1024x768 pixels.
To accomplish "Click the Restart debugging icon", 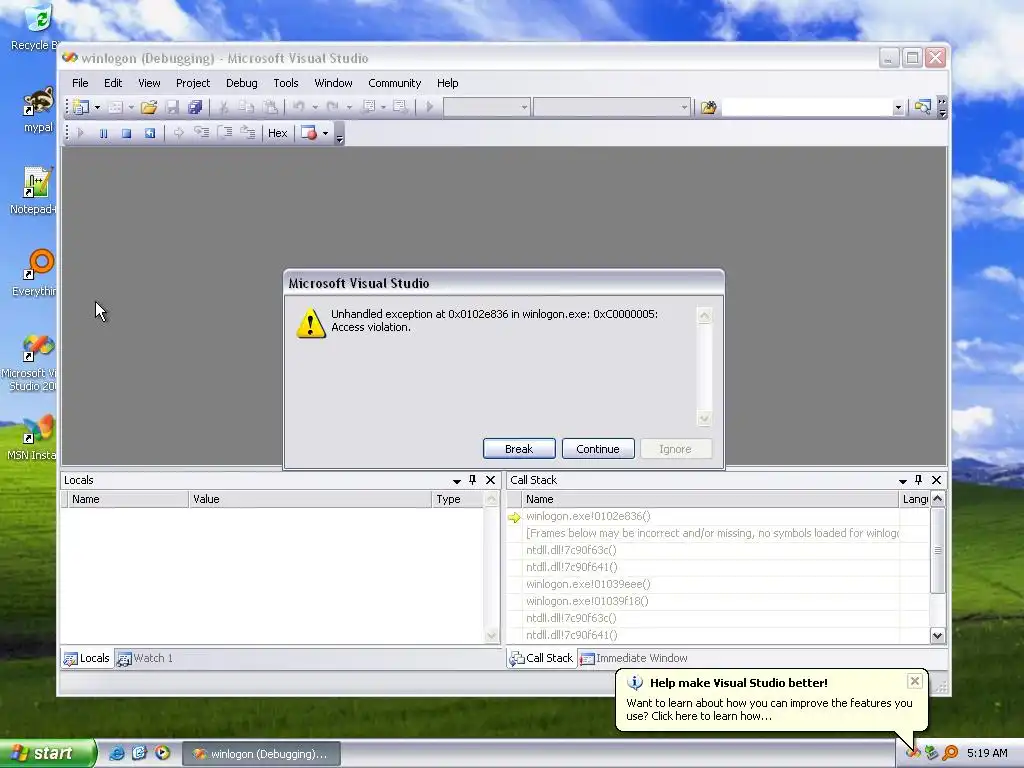I will pyautogui.click(x=150, y=133).
